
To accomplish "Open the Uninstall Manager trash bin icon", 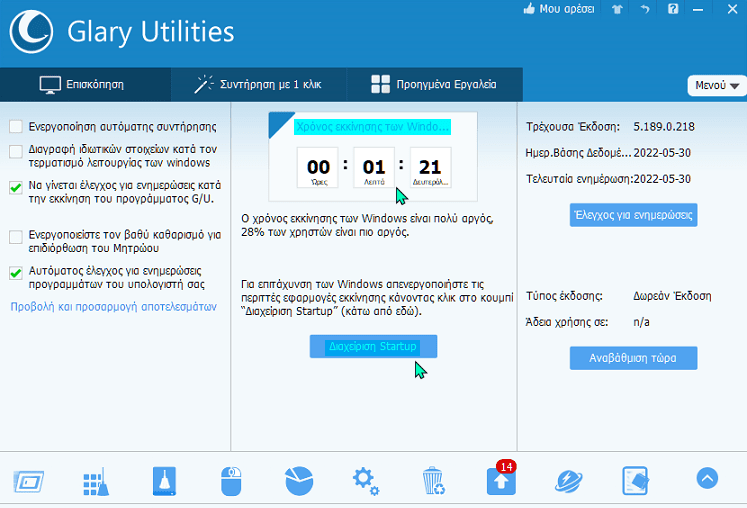I will click(434, 481).
